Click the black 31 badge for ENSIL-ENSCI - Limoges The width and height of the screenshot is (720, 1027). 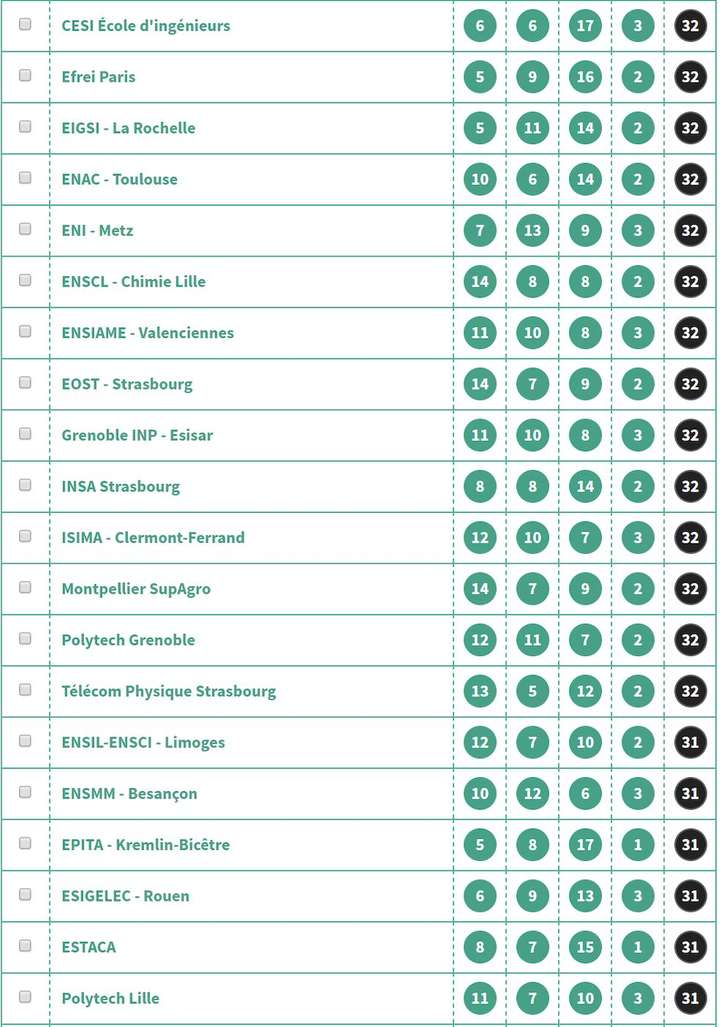690,742
